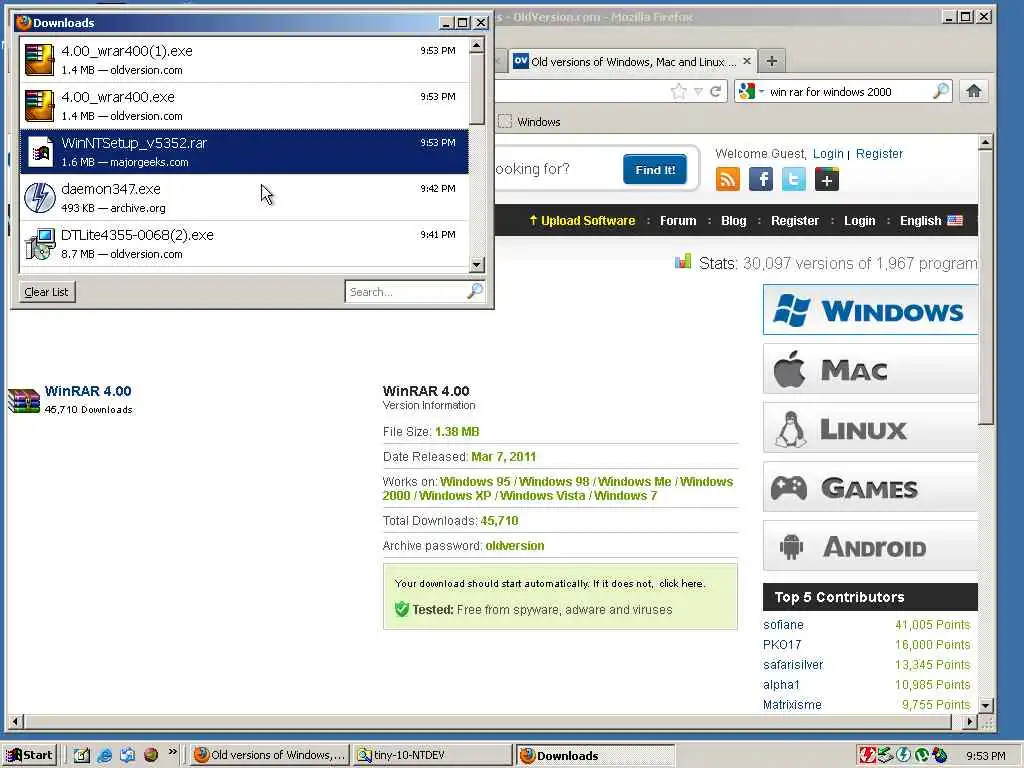Open contributor safarisilver link

(x=793, y=665)
